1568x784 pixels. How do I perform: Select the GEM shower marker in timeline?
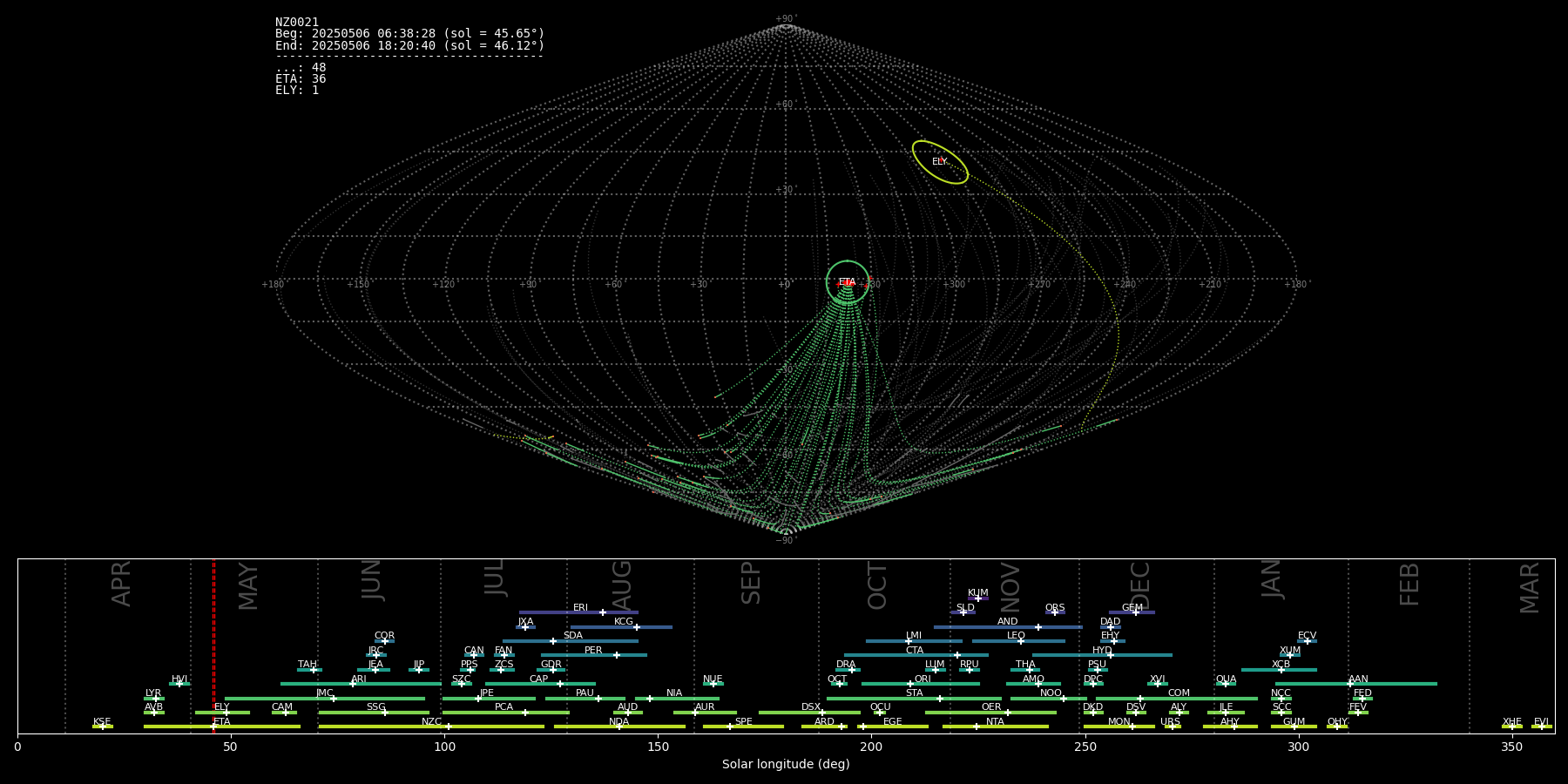click(1135, 612)
